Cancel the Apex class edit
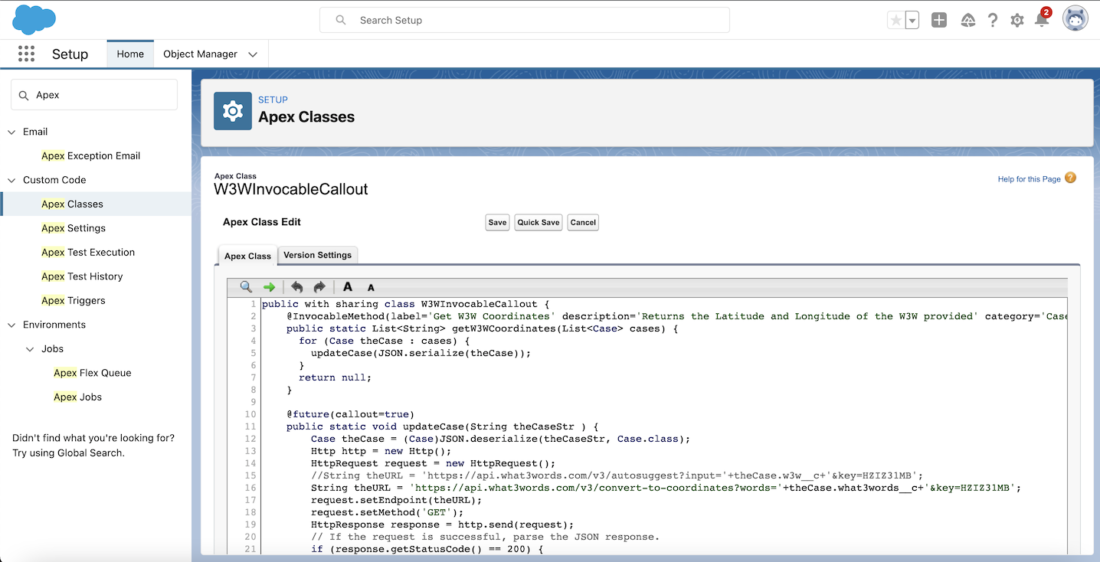Viewport: 1100px width, 562px height. tap(583, 222)
